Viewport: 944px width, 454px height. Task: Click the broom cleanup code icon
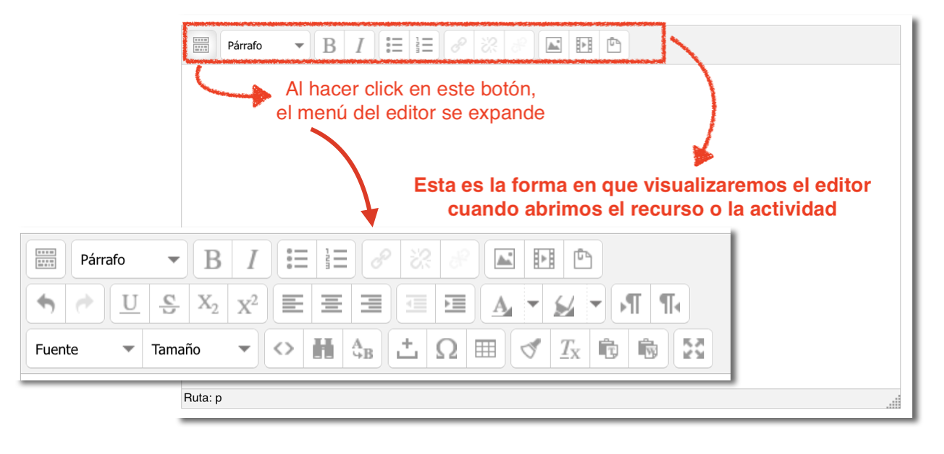[x=530, y=349]
